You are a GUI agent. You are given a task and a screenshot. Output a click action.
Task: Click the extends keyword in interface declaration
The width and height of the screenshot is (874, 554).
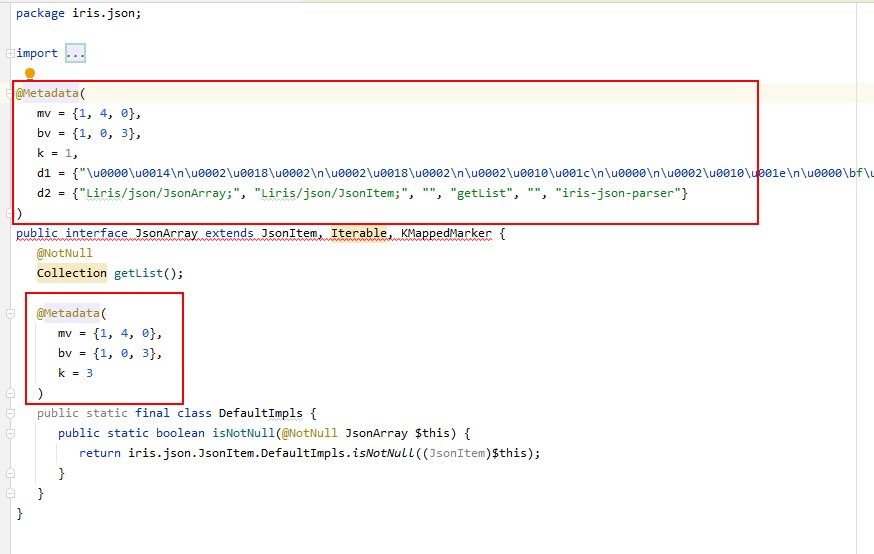click(x=229, y=234)
